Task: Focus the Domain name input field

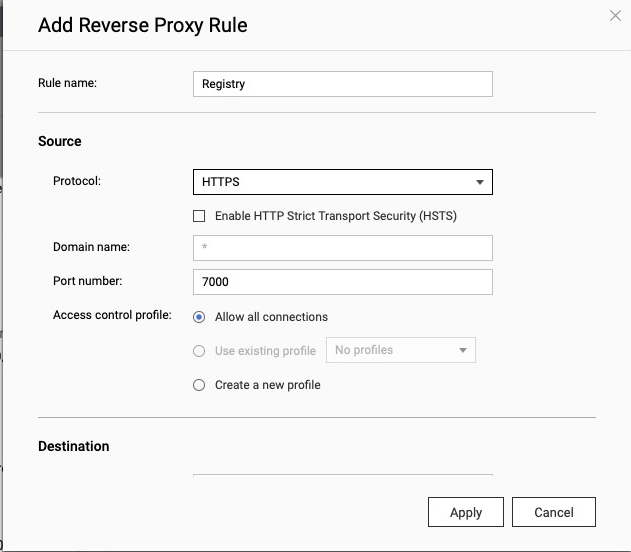Action: (x=341, y=248)
